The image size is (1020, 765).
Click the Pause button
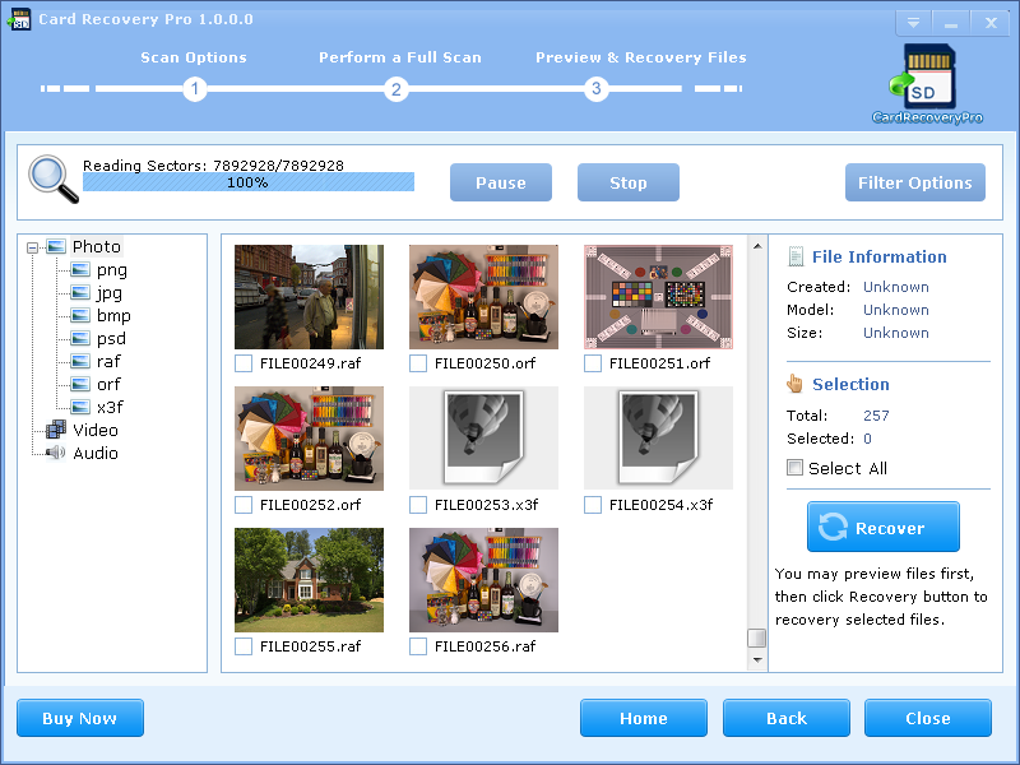(x=501, y=183)
